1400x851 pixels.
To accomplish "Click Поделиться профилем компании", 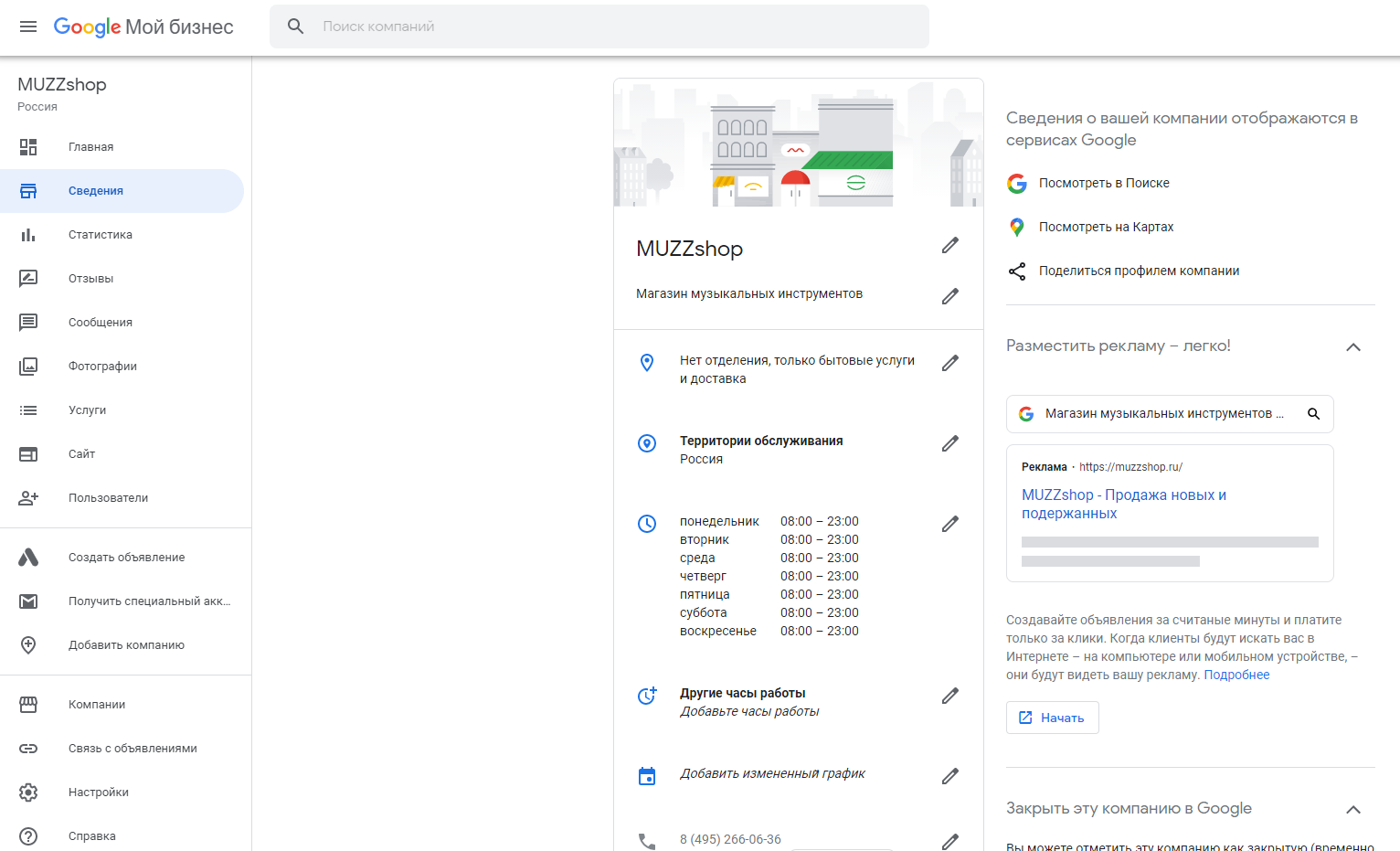I will tap(1139, 271).
